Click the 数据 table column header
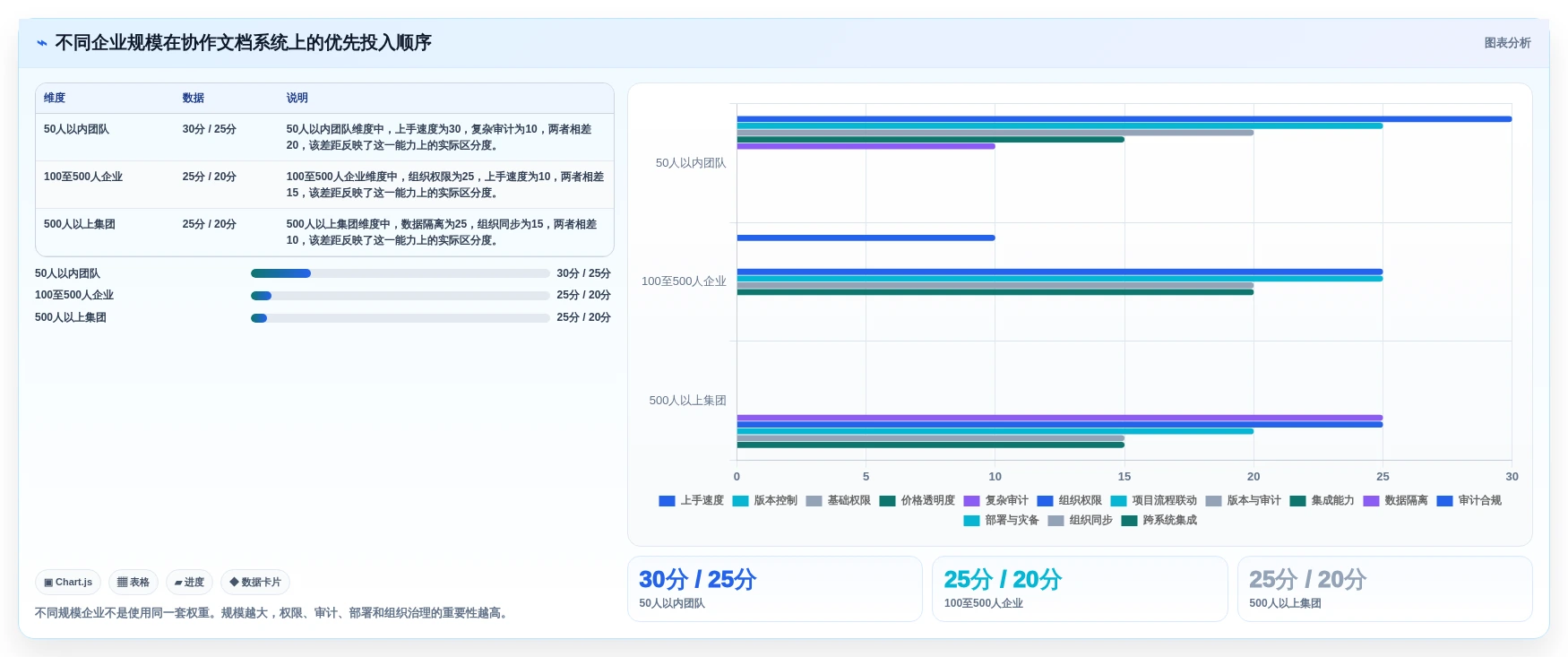The height and width of the screenshot is (657, 1568). pyautogui.click(x=194, y=98)
